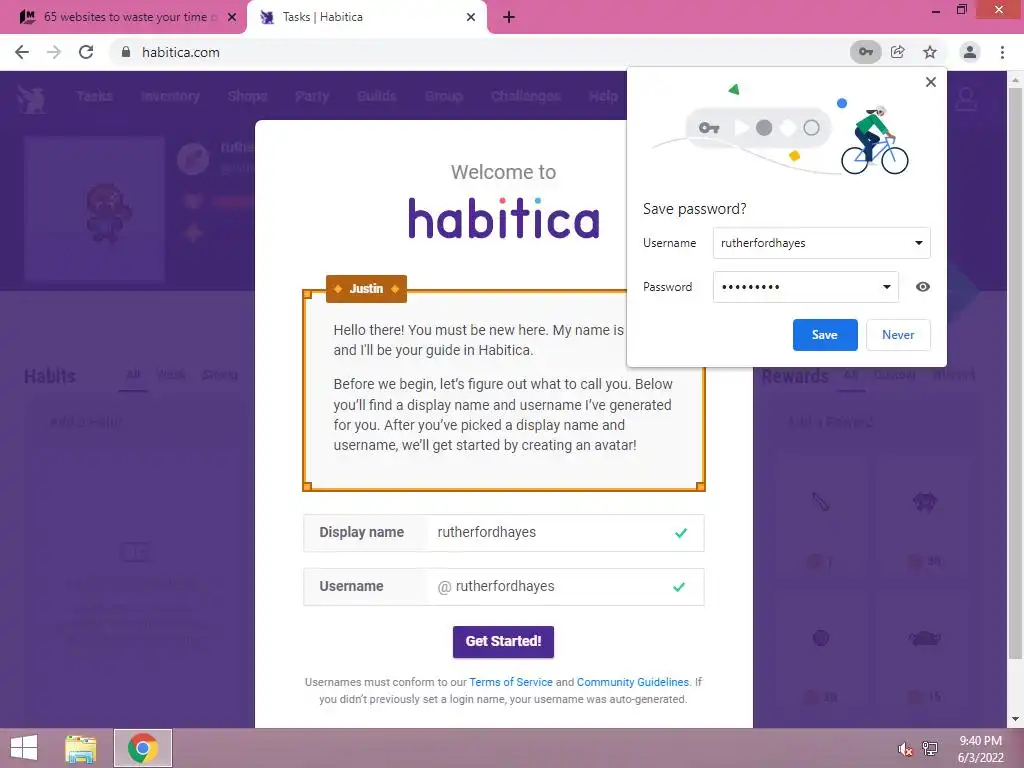Open the password key icon in toolbar
1024x768 pixels.
tap(865, 52)
